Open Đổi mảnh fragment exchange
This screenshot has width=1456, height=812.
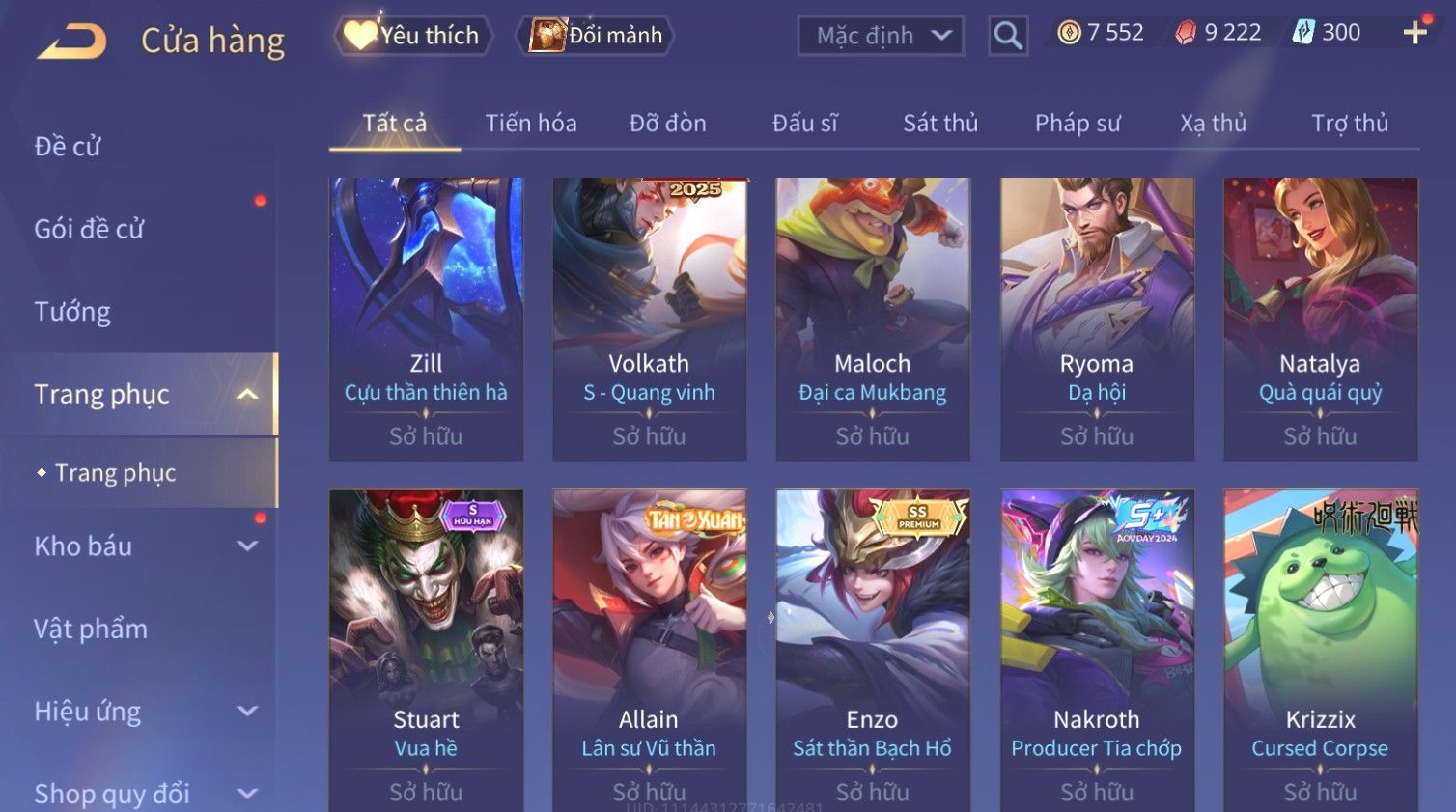(596, 36)
